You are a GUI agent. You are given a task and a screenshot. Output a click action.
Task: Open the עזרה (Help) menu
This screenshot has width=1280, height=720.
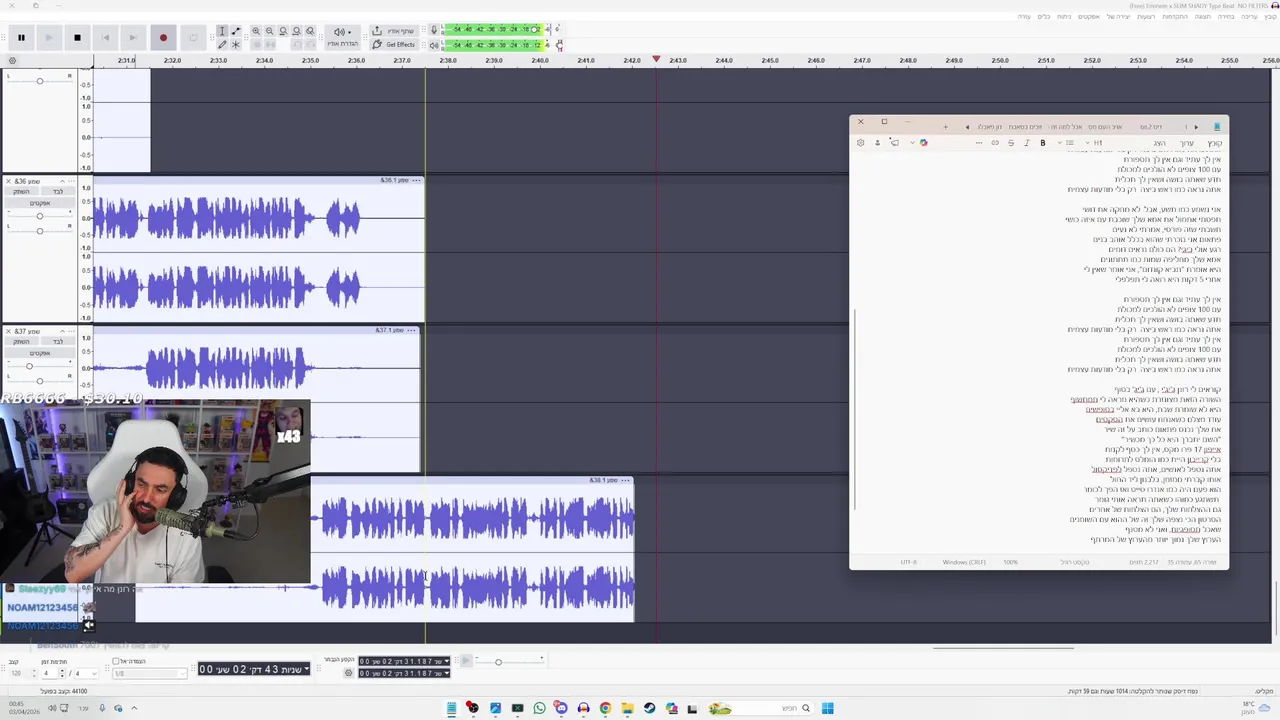tap(1024, 17)
